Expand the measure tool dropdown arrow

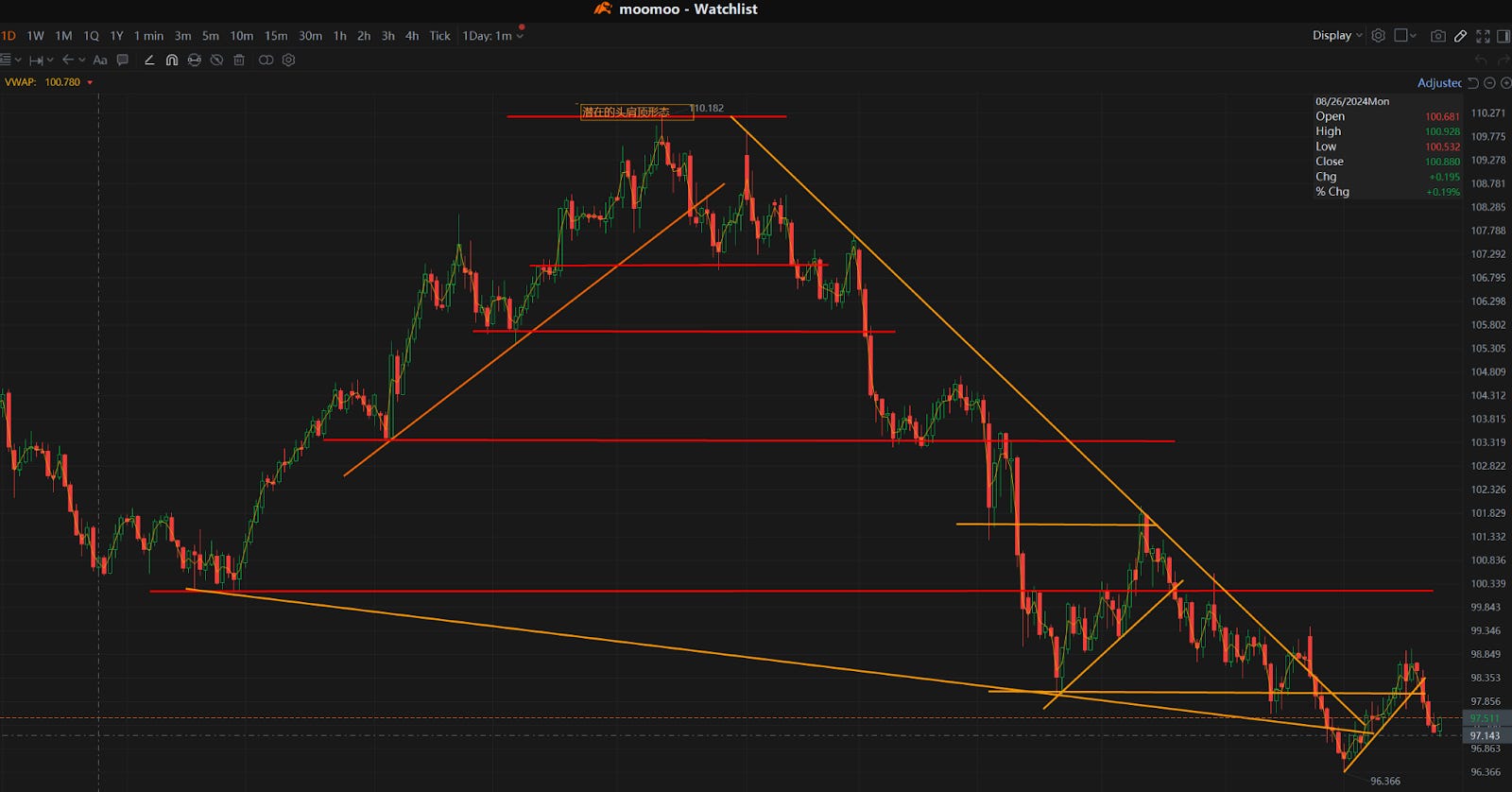point(50,60)
